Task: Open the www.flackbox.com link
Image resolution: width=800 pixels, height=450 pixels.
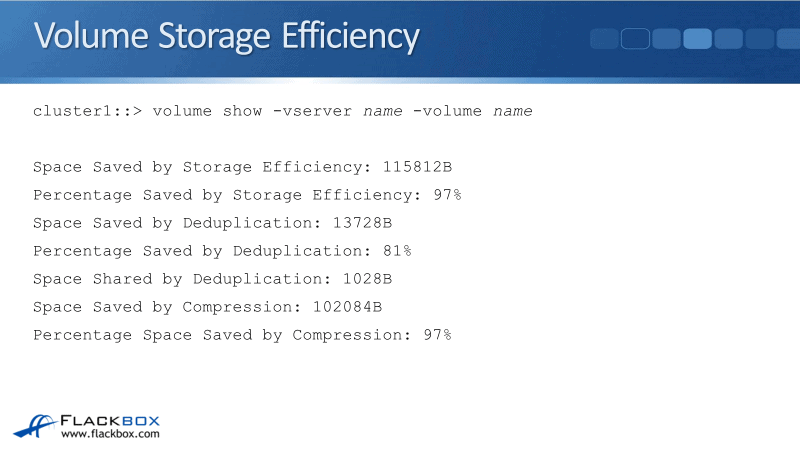Action: 110,434
